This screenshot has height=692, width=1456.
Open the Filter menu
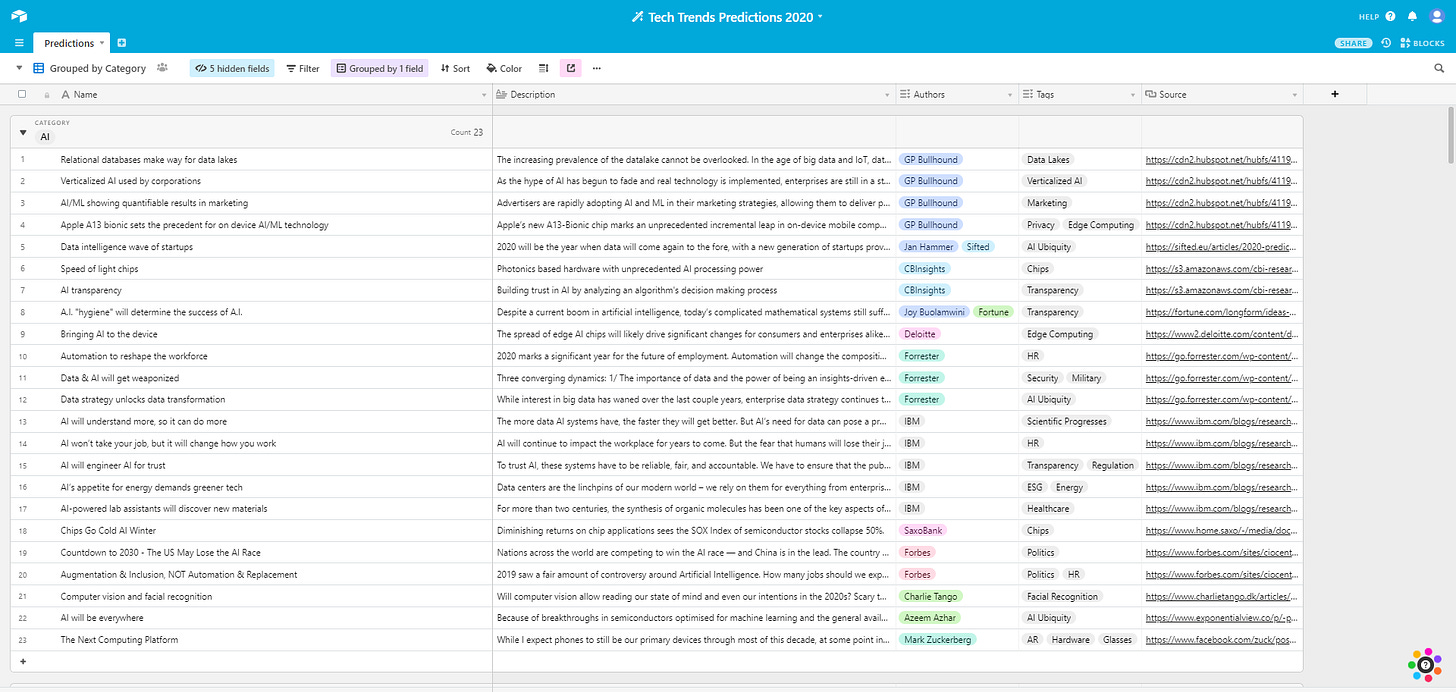303,68
